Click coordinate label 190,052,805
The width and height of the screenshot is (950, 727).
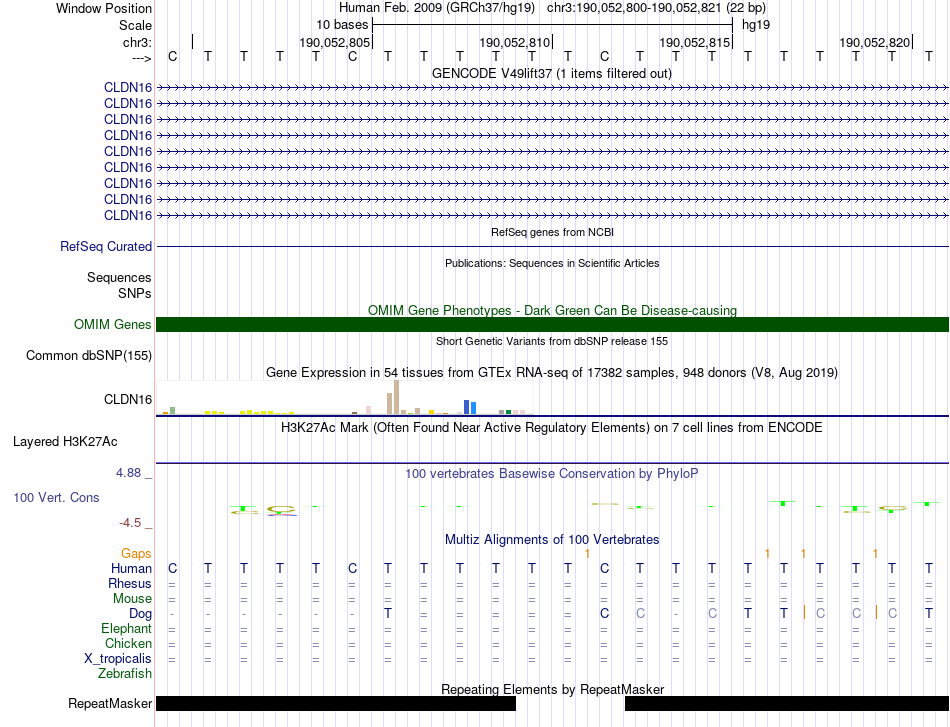point(334,42)
